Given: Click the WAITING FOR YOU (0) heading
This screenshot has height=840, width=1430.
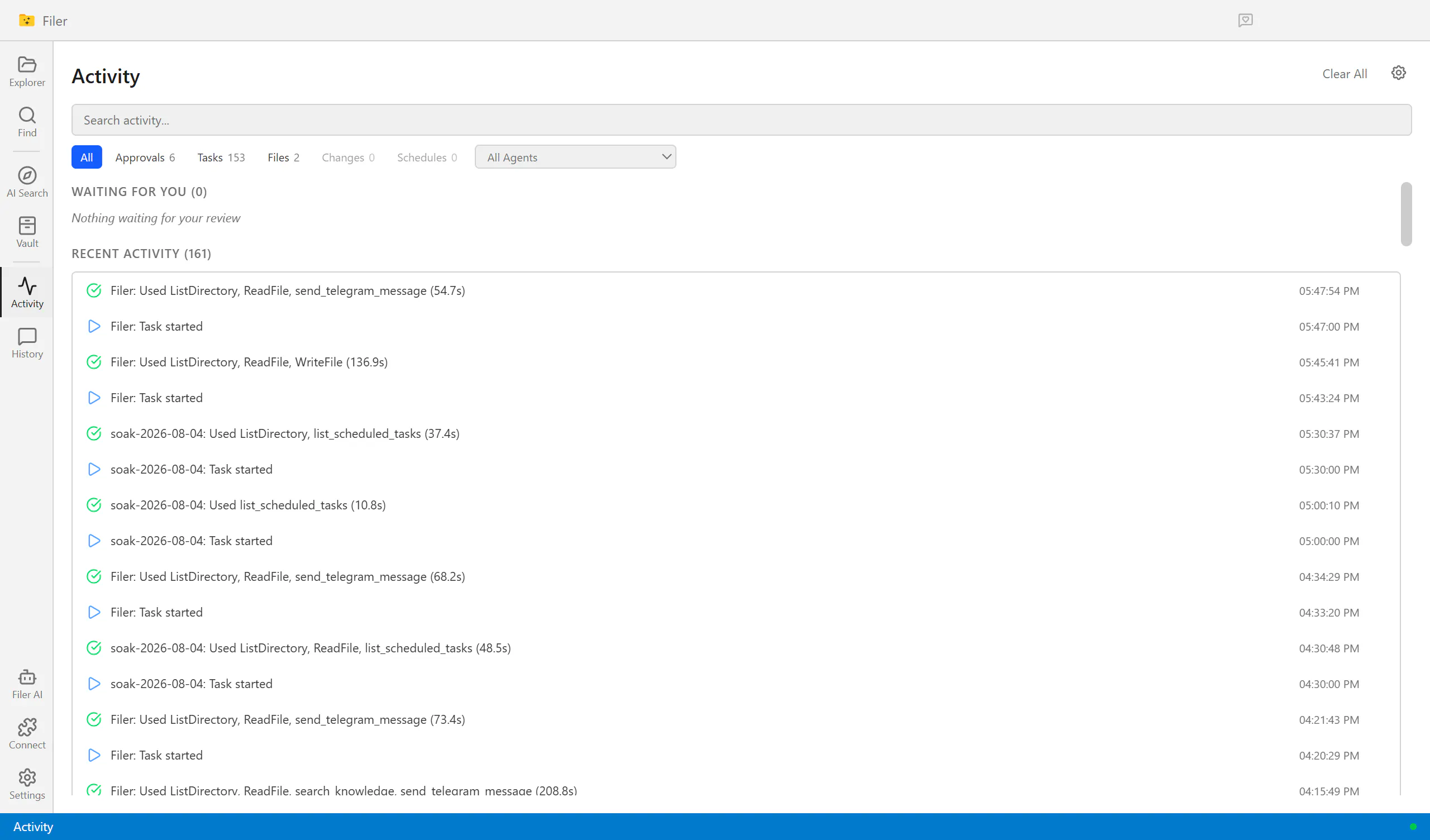Looking at the screenshot, I should 139,192.
